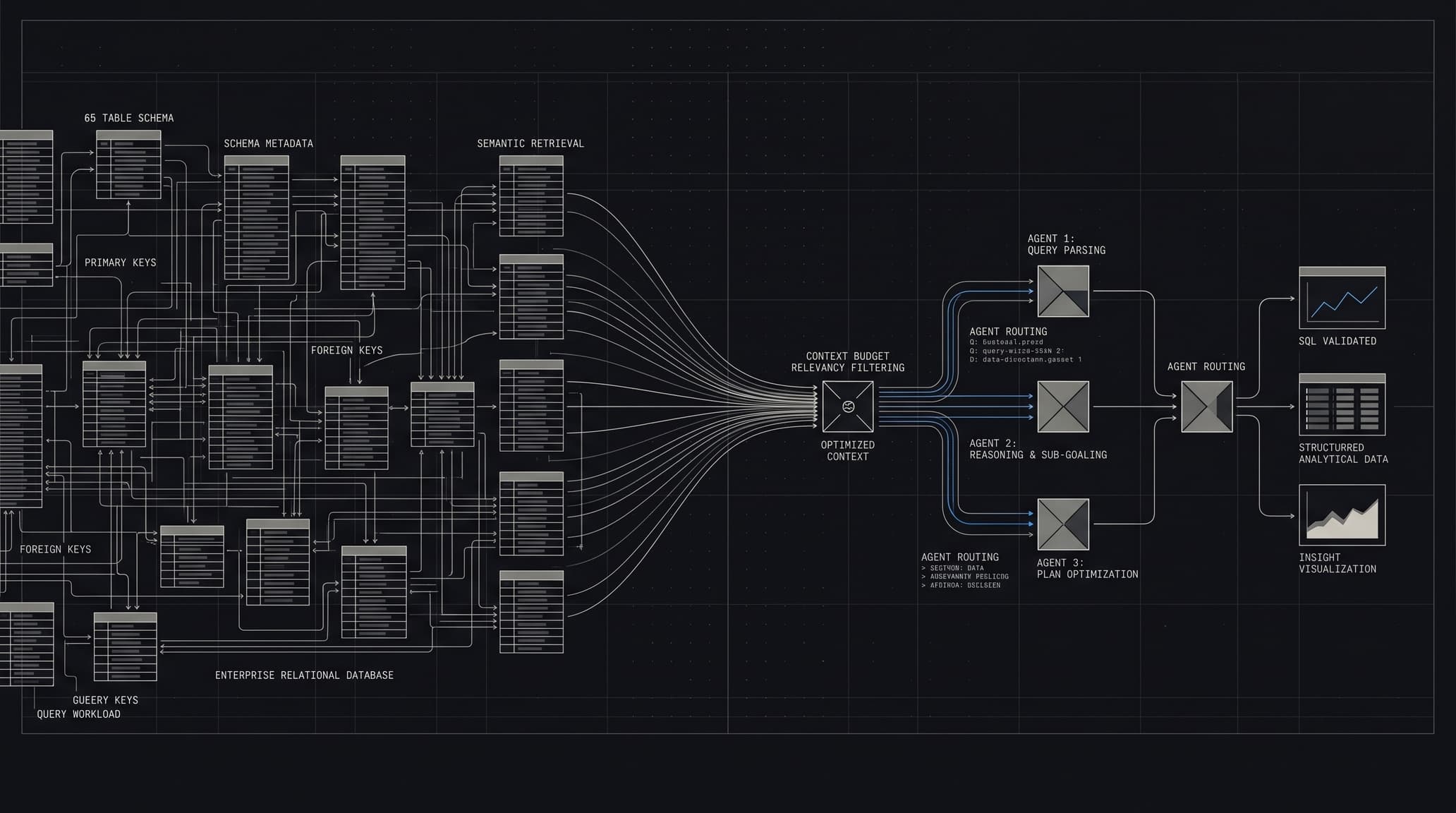1456x813 pixels.
Task: Click the "QUERY WORKLOAD" label
Action: click(x=78, y=714)
